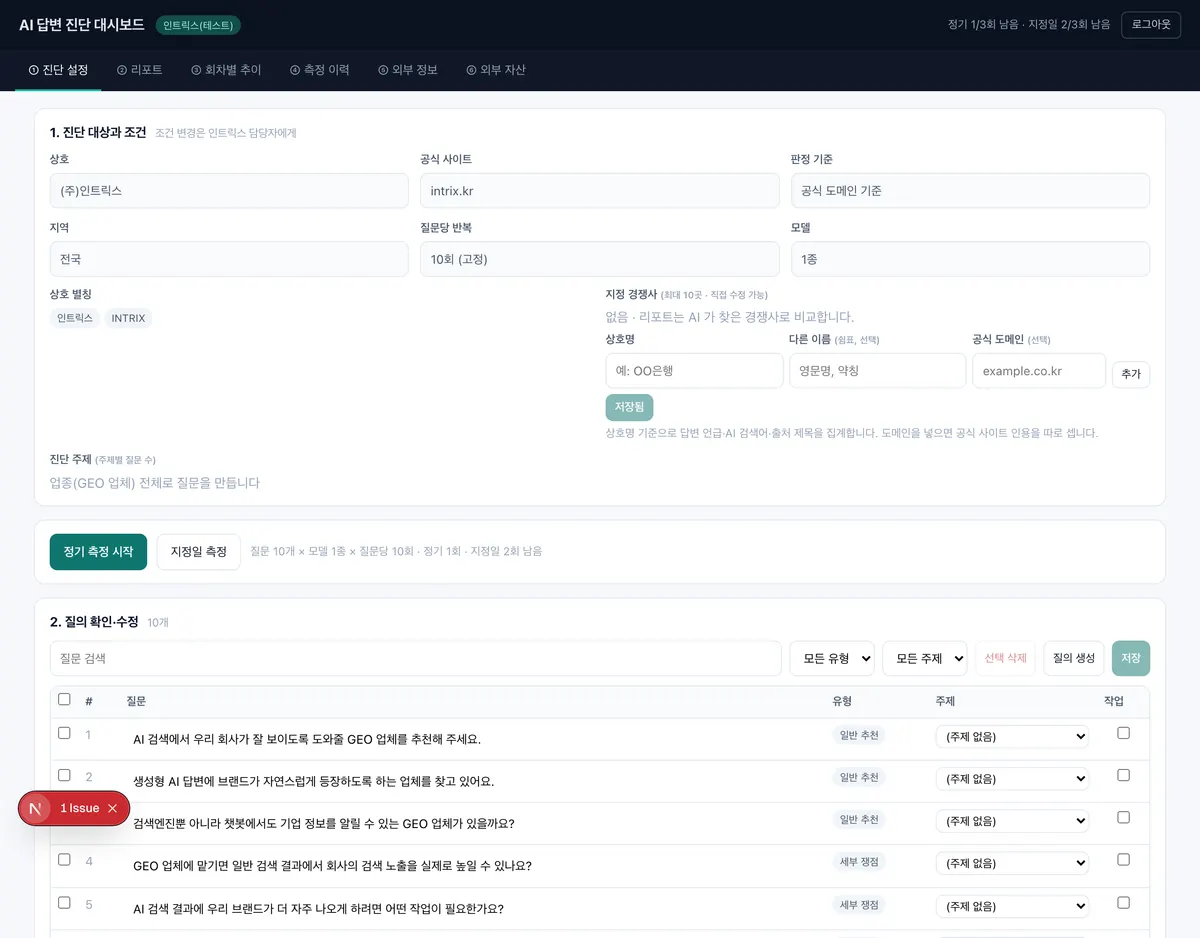Toggle the 작업 checkbox for question 4
1200x938 pixels.
[1123, 859]
